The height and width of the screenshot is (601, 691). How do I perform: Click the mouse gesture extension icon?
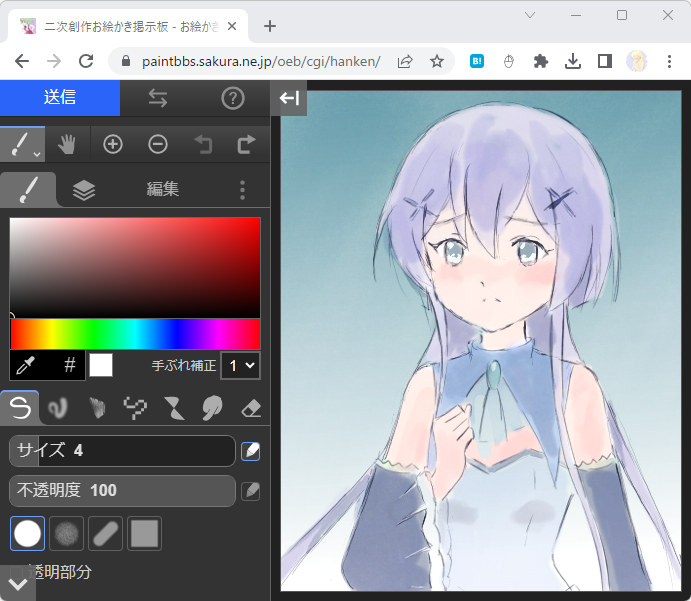click(x=509, y=61)
